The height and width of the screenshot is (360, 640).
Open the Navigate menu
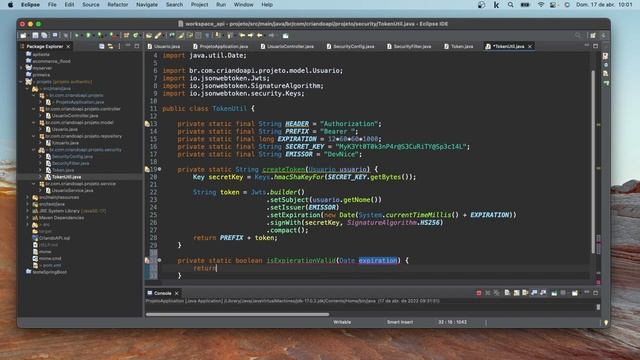click(147, 5)
